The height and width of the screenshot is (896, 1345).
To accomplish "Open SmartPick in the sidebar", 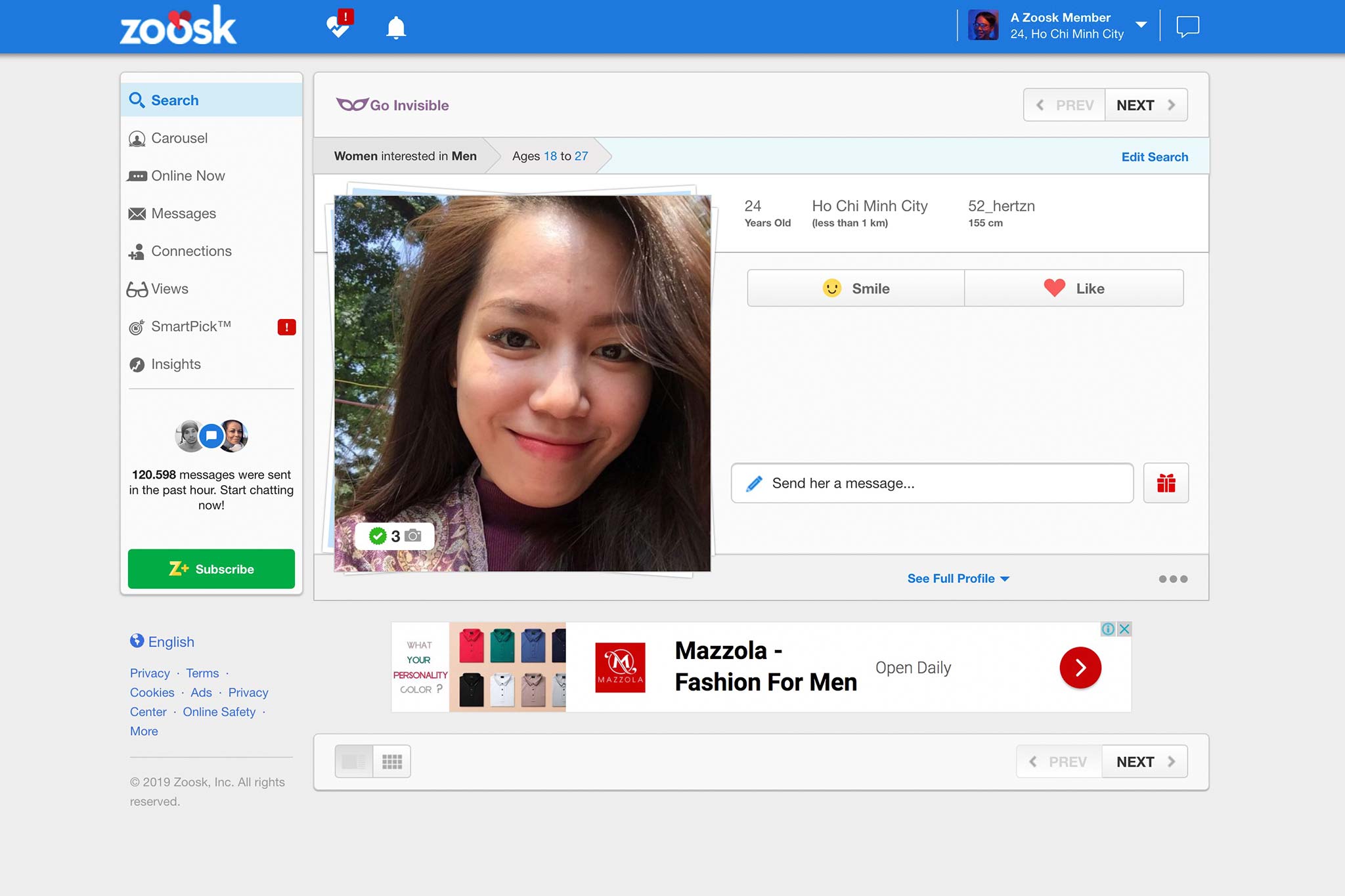I will click(211, 326).
